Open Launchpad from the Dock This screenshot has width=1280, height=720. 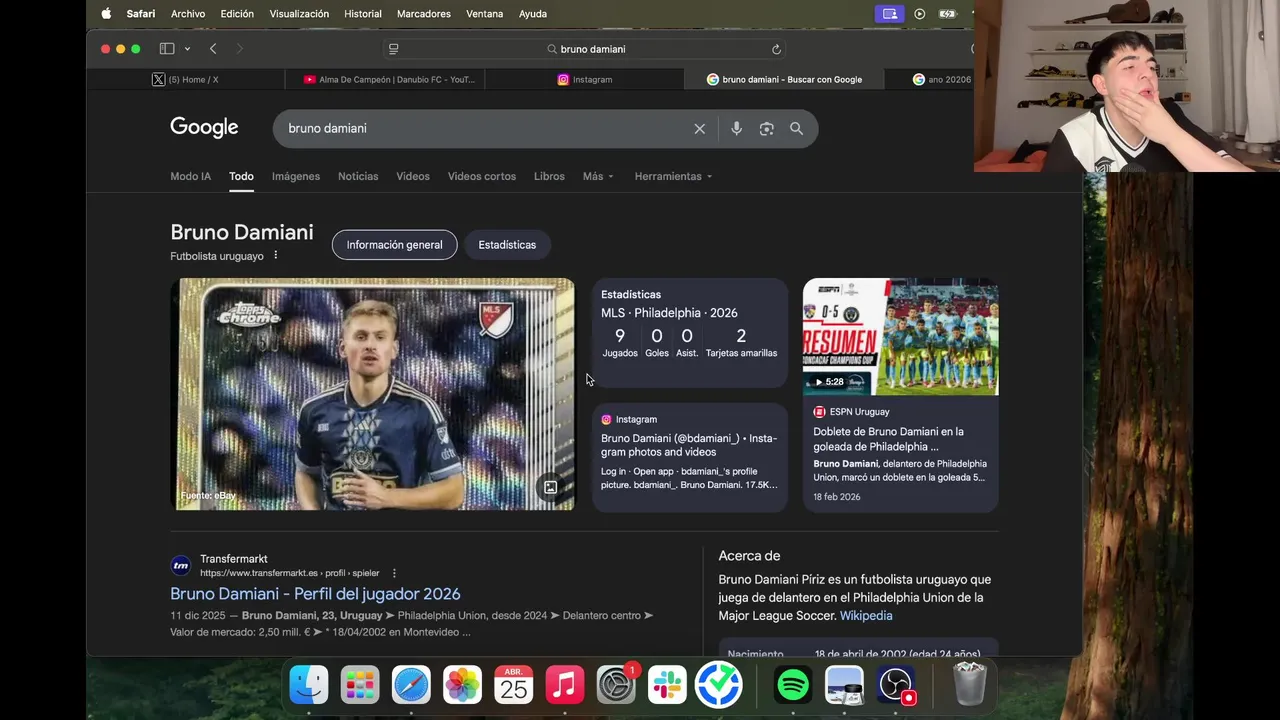click(x=360, y=685)
